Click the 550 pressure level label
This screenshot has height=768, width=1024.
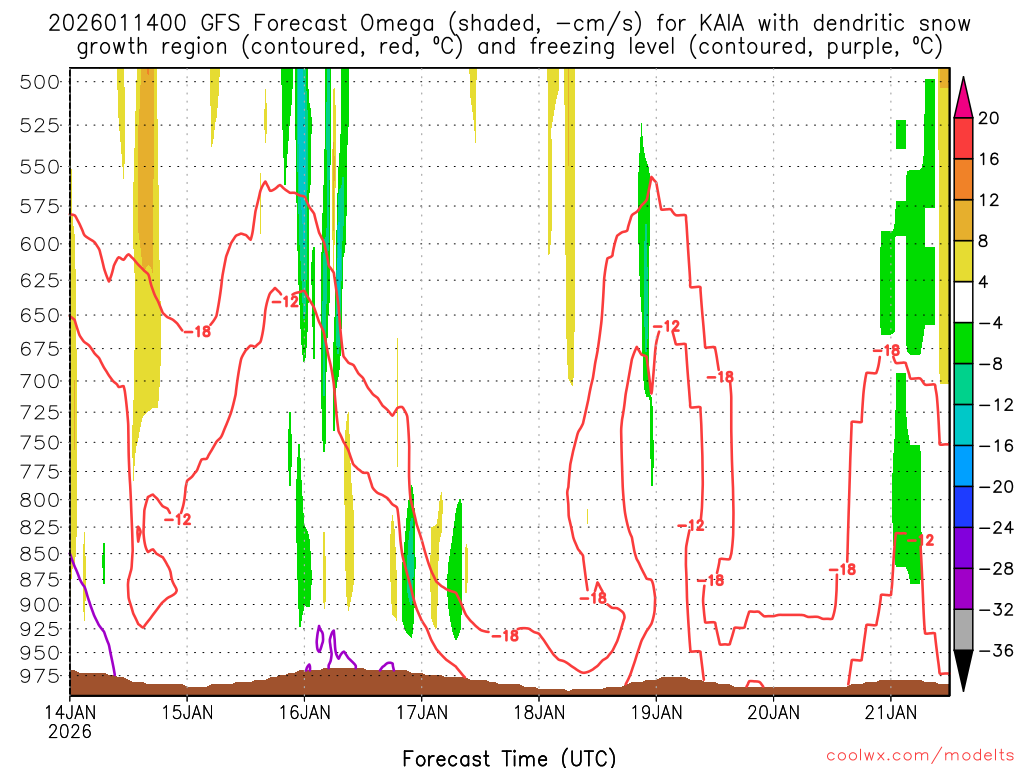40,167
